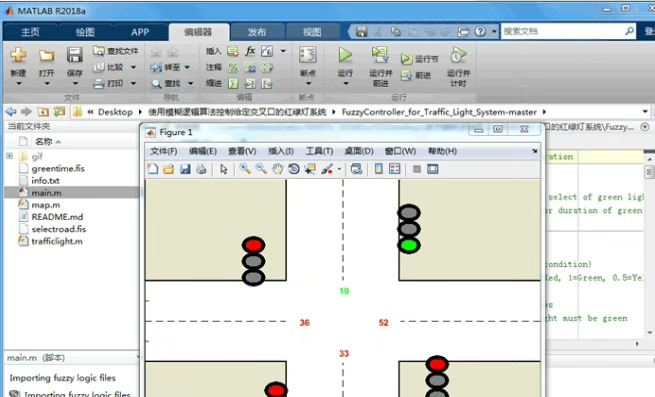Select Data Cursor tool in Figure toolbar

tap(310, 169)
